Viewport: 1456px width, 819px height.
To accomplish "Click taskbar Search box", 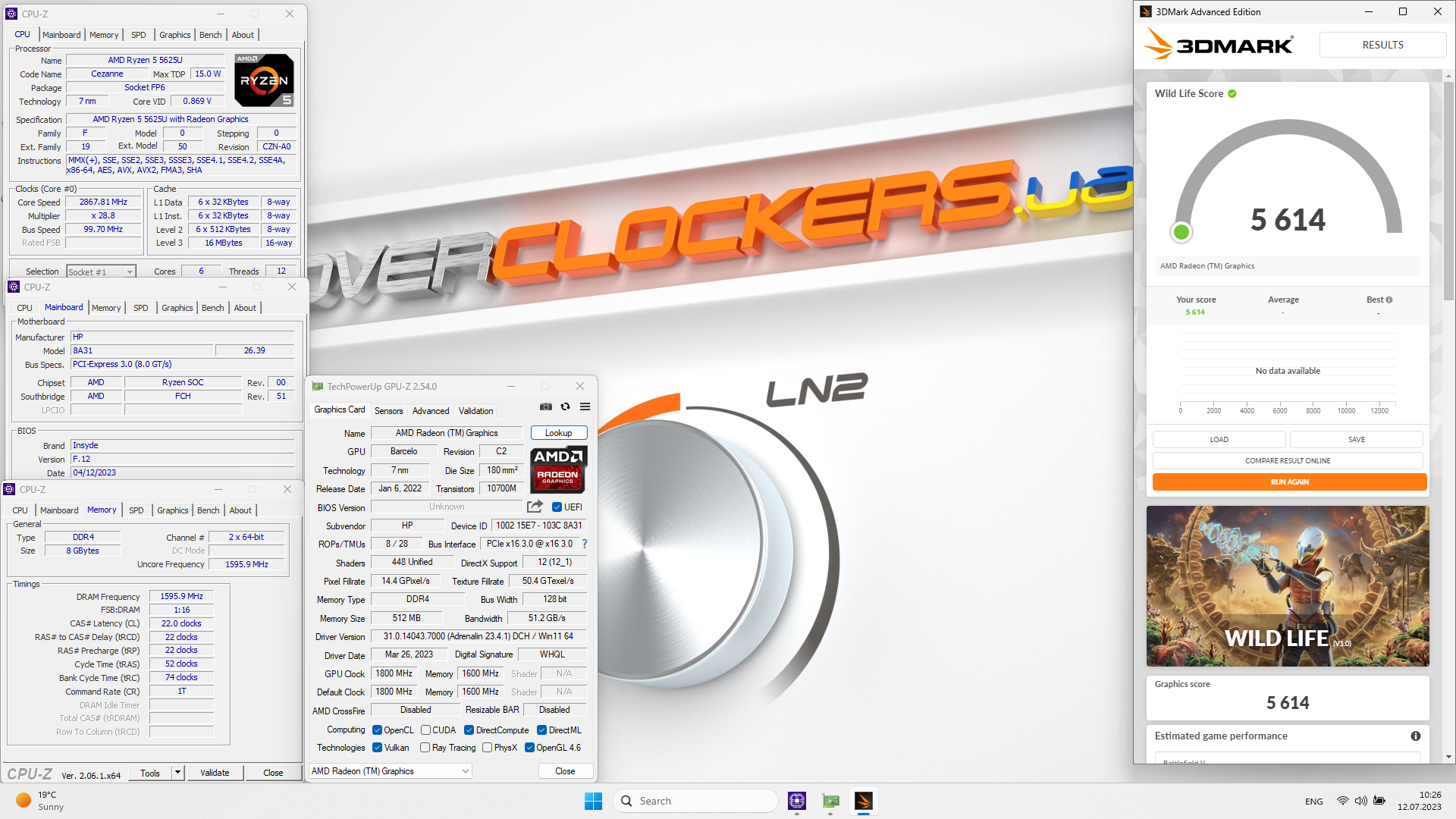I will (x=695, y=801).
